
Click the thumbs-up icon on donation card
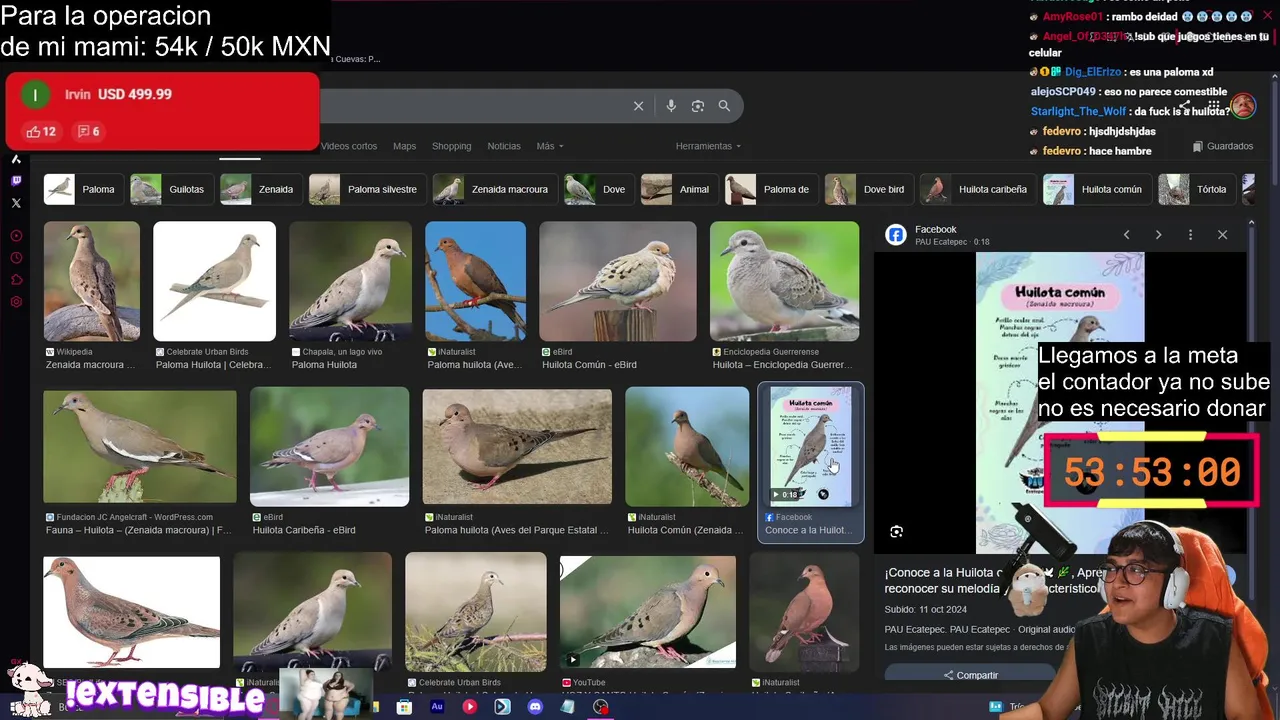(34, 131)
